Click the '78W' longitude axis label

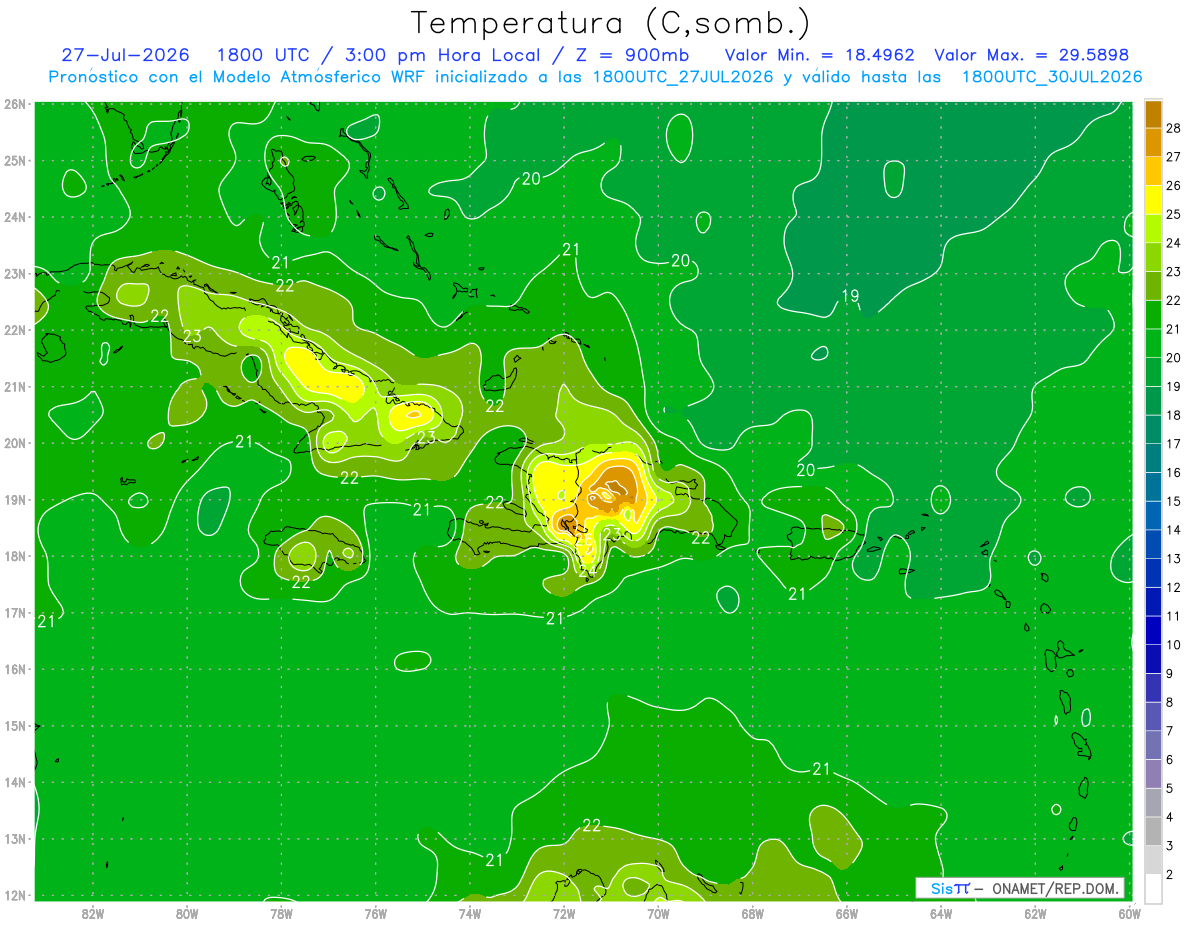coord(281,913)
